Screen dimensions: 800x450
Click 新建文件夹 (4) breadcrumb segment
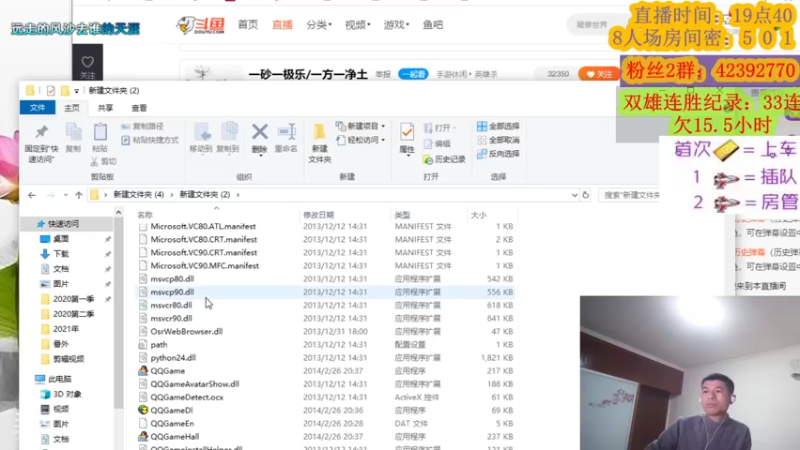tap(138, 195)
